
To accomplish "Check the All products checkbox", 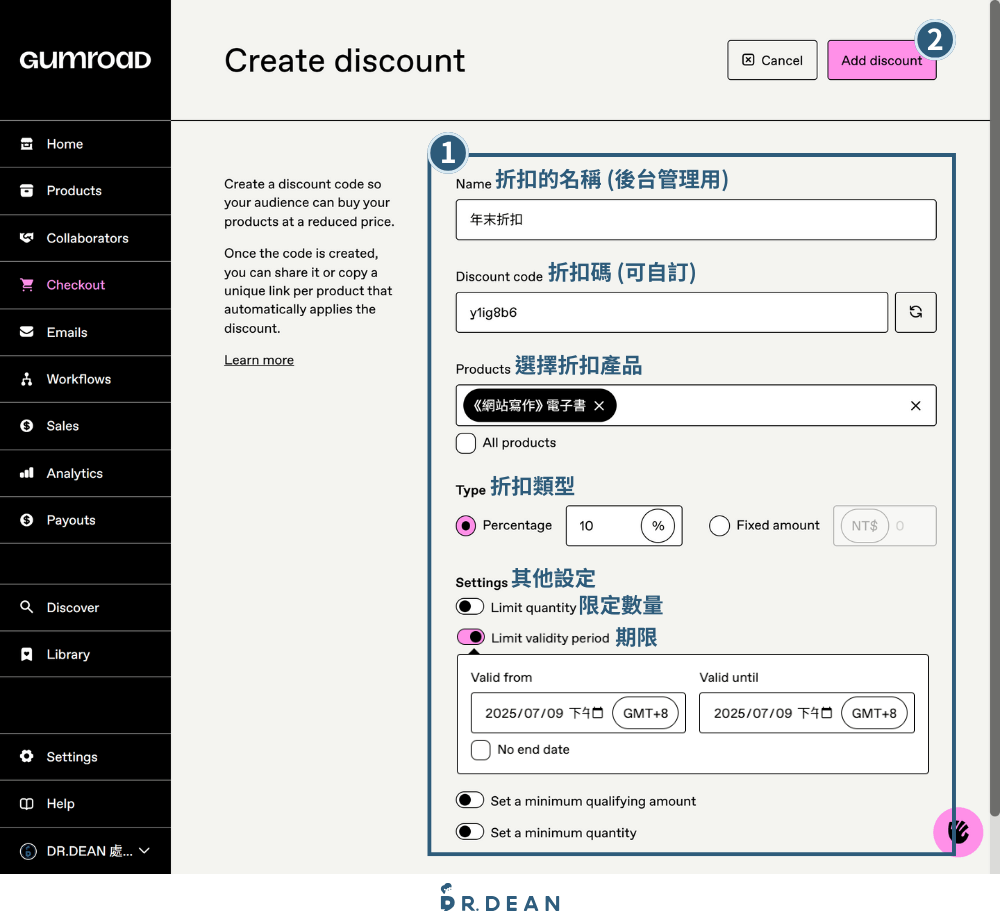I will click(466, 443).
